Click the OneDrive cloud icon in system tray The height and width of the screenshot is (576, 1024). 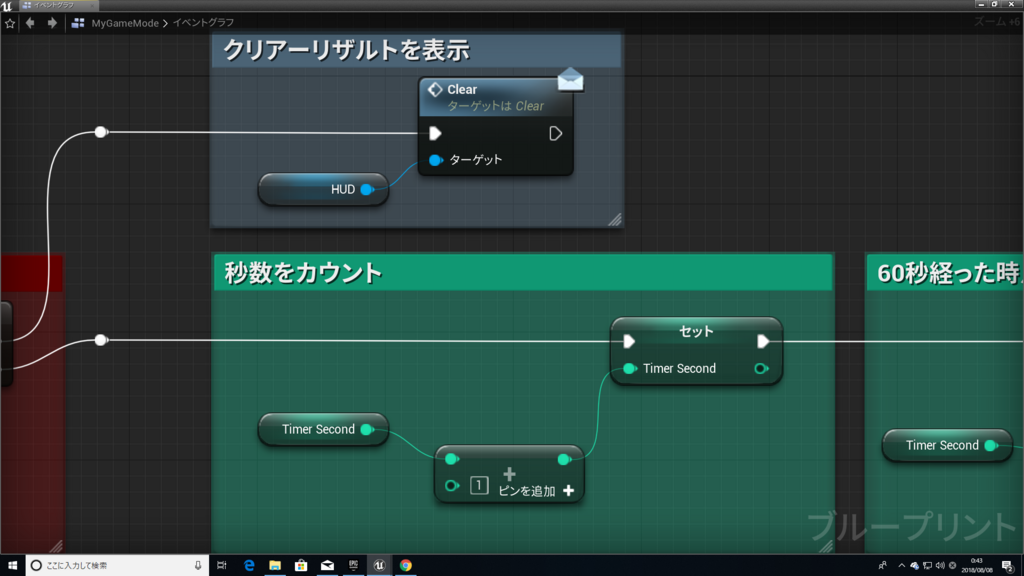pyautogui.click(x=914, y=566)
